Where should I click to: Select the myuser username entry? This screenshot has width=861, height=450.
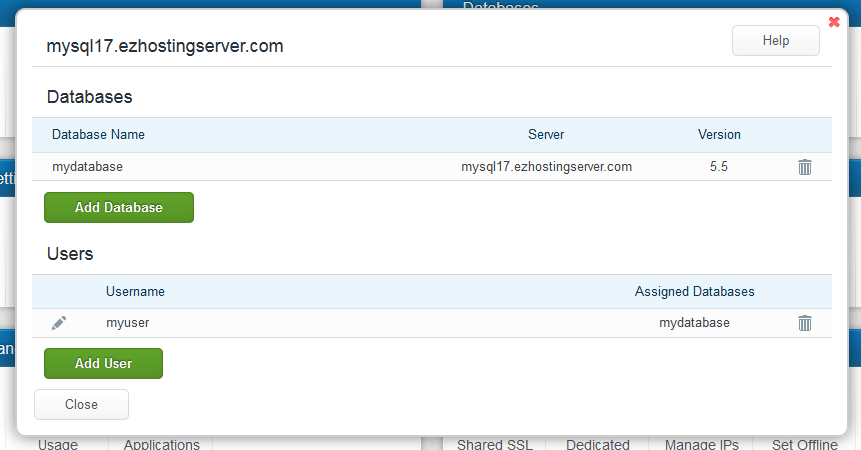click(127, 323)
